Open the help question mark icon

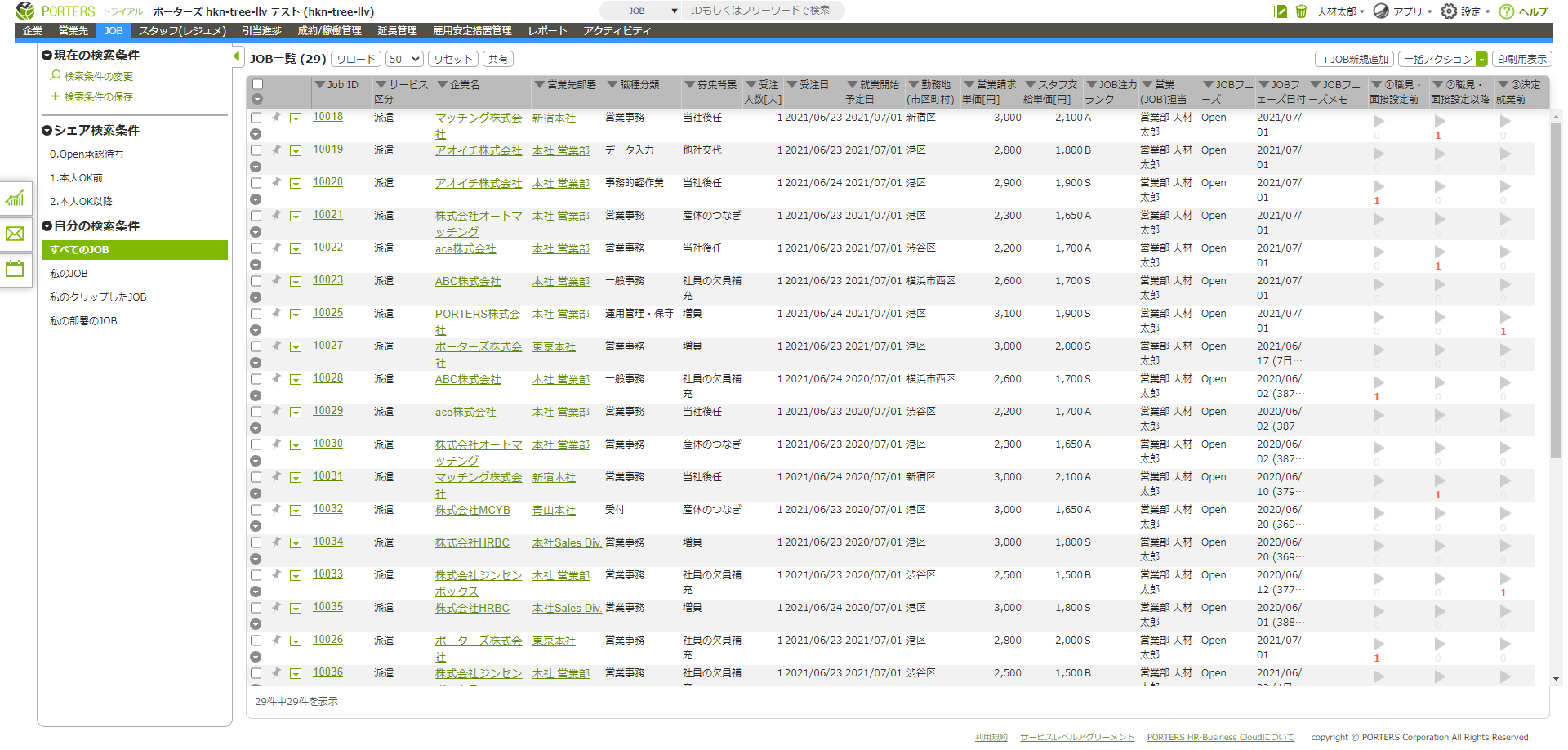coord(1507,11)
